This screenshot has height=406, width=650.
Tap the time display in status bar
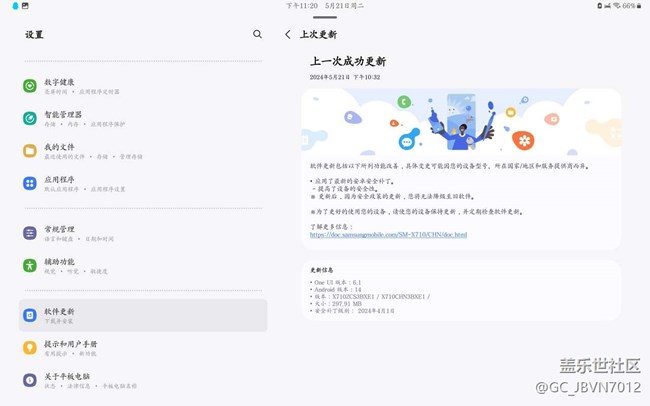click(x=302, y=6)
